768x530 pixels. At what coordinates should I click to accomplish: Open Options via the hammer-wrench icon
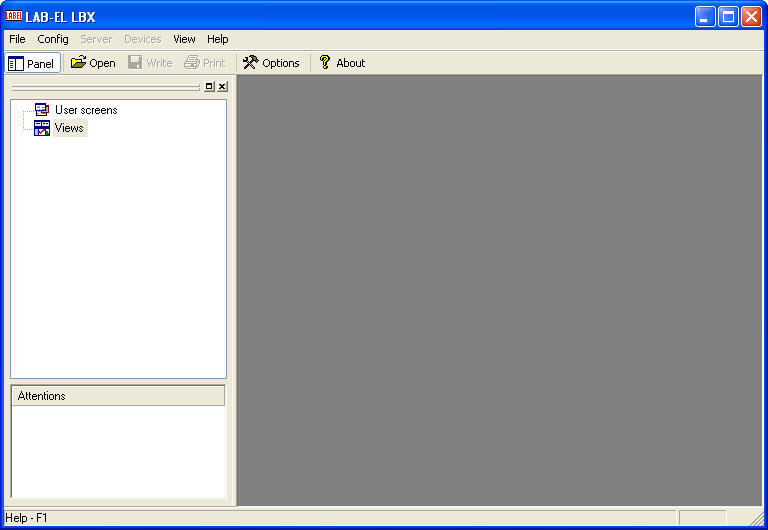[250, 62]
